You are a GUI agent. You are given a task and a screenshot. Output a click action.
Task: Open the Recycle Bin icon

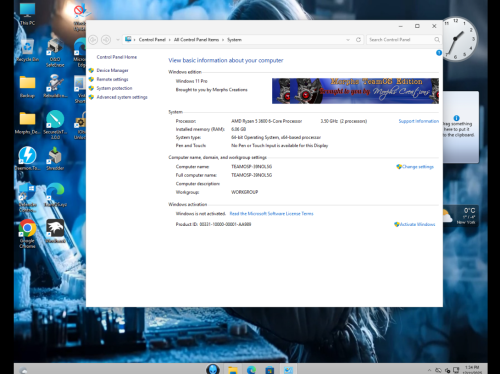click(x=27, y=50)
